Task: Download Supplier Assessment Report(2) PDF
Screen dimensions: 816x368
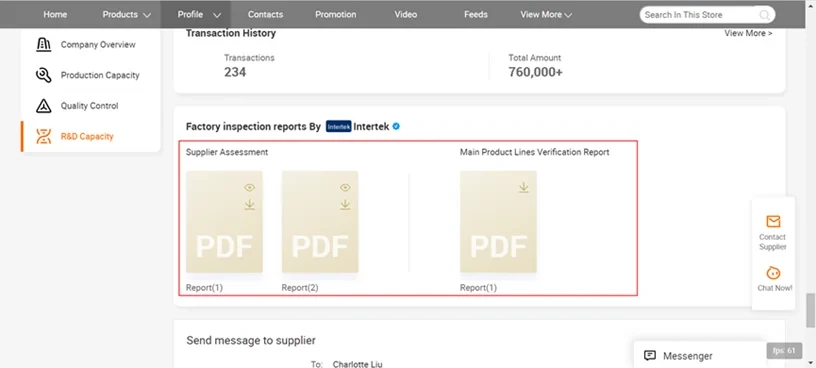Action: pos(345,205)
